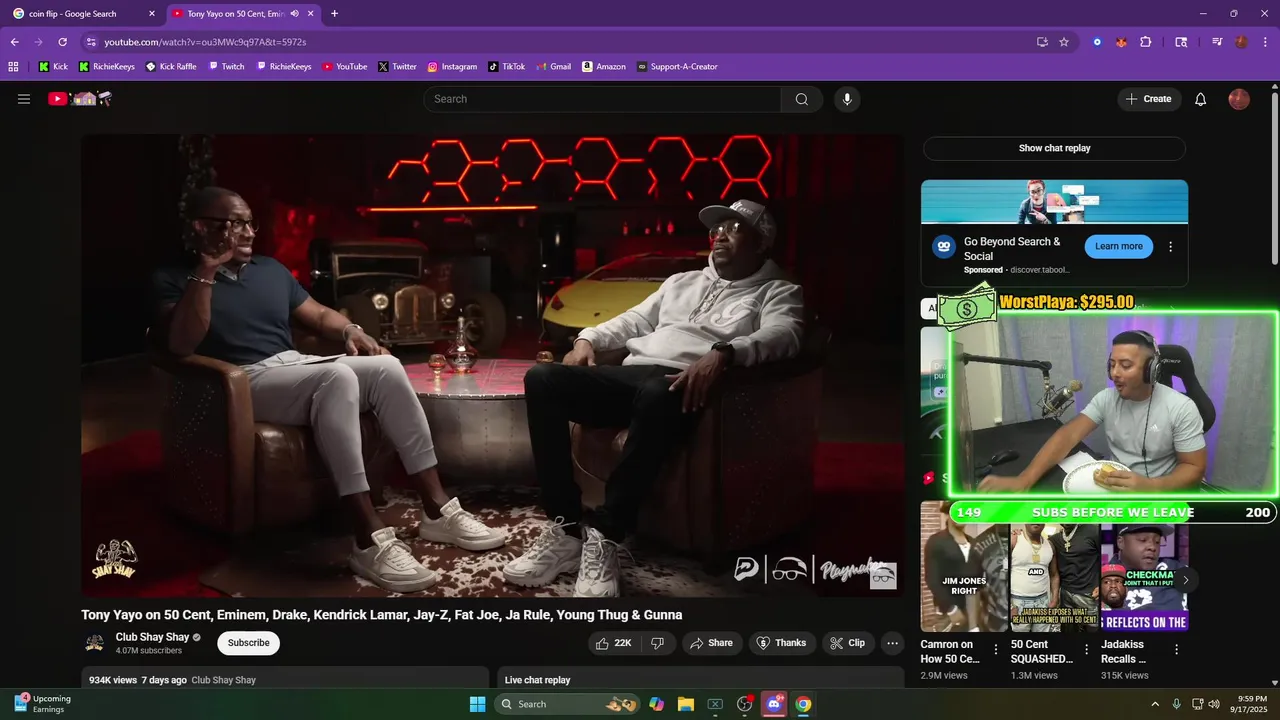1280x720 pixels.
Task: Show next recommended videos with arrow
Action: pyautogui.click(x=1185, y=580)
